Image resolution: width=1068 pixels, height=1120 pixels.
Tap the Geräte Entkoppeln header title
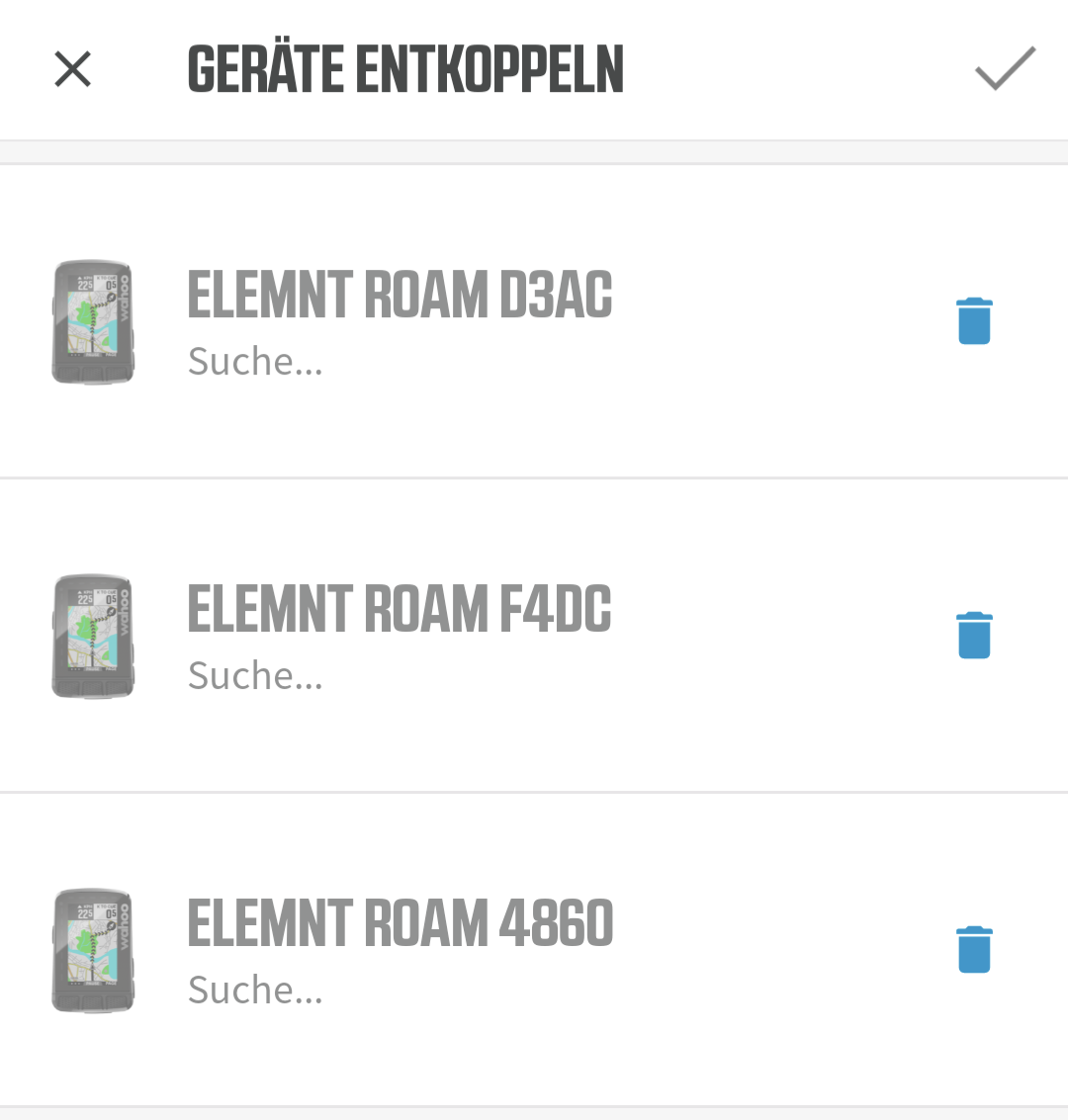(405, 69)
